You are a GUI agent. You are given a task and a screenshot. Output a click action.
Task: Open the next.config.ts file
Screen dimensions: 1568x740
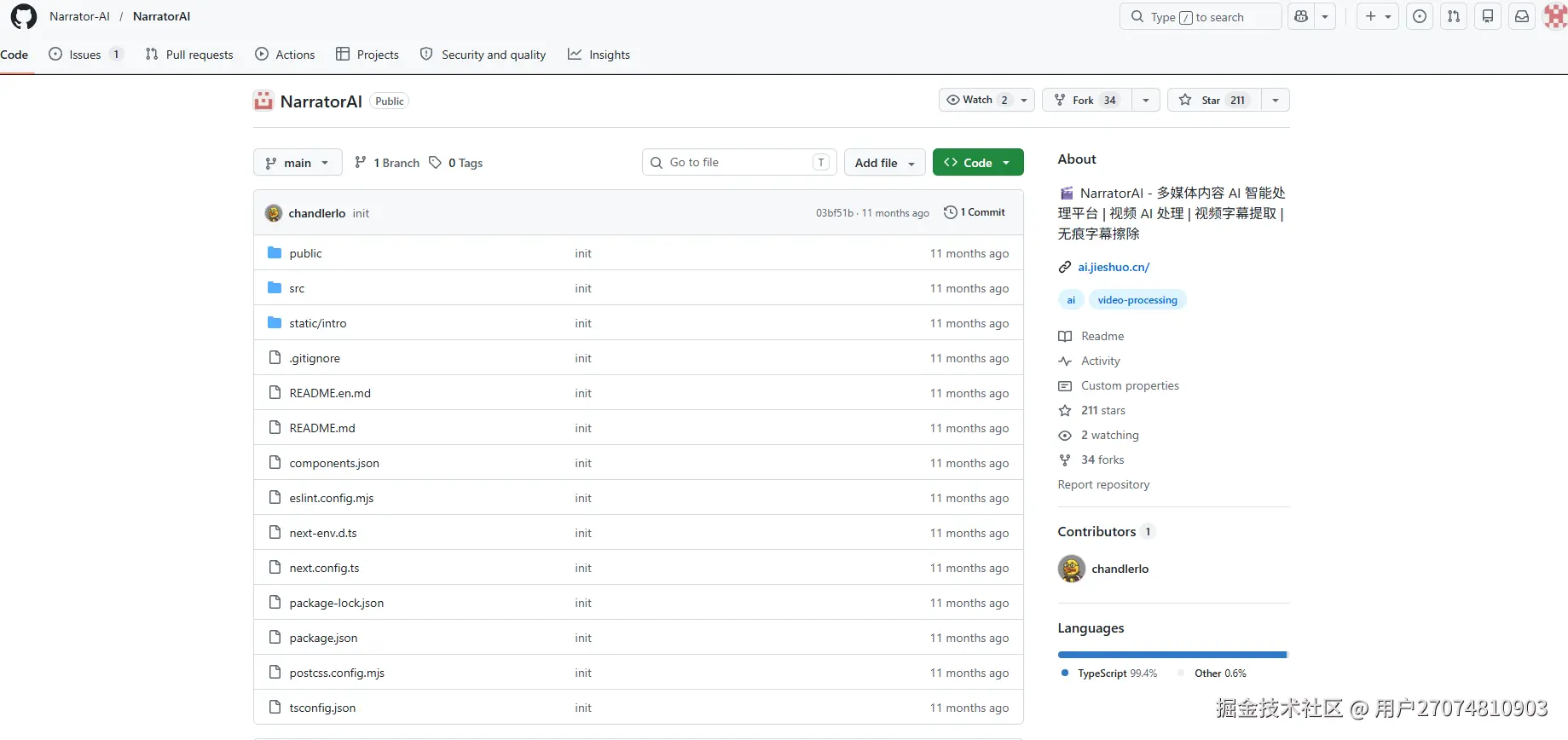(x=324, y=568)
